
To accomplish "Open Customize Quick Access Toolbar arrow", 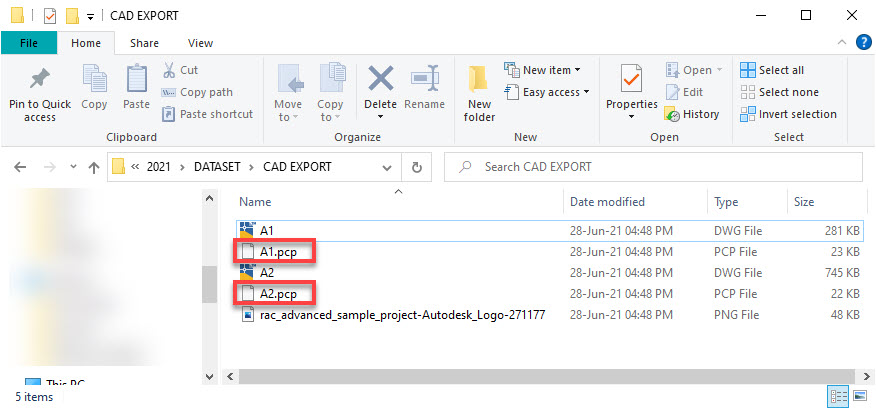I will (x=90, y=17).
